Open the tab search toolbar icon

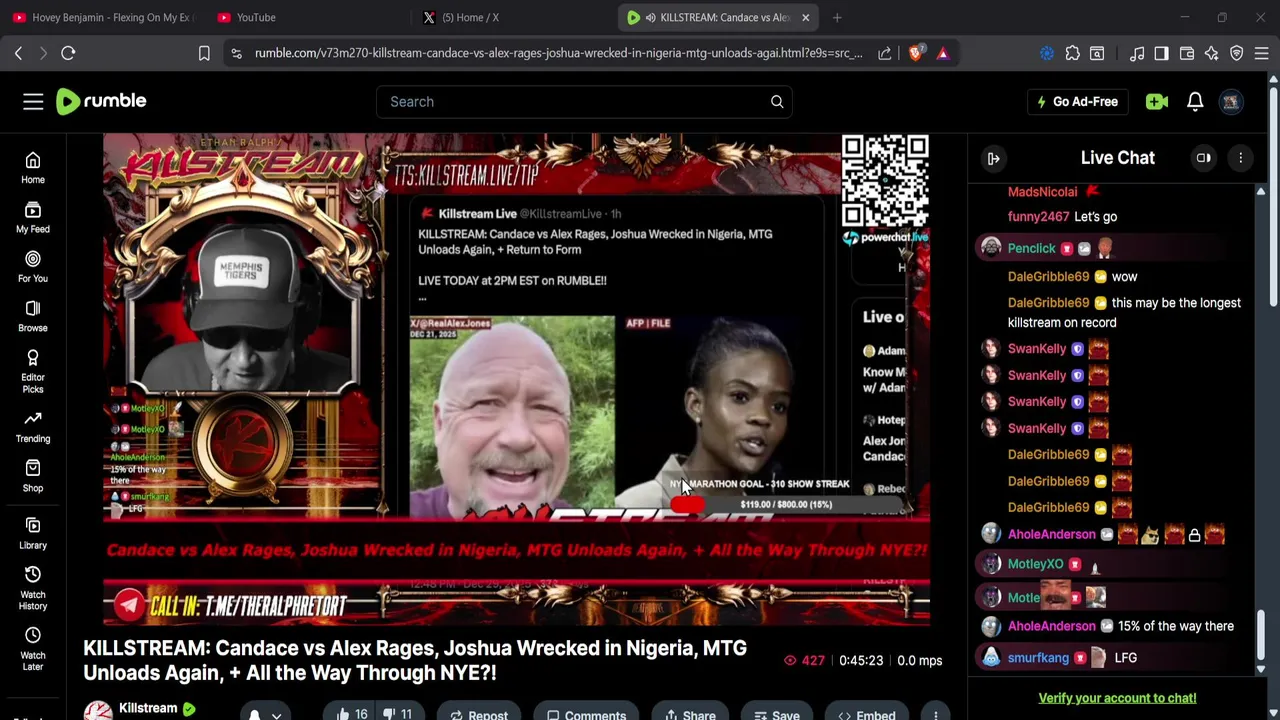click(x=1097, y=53)
